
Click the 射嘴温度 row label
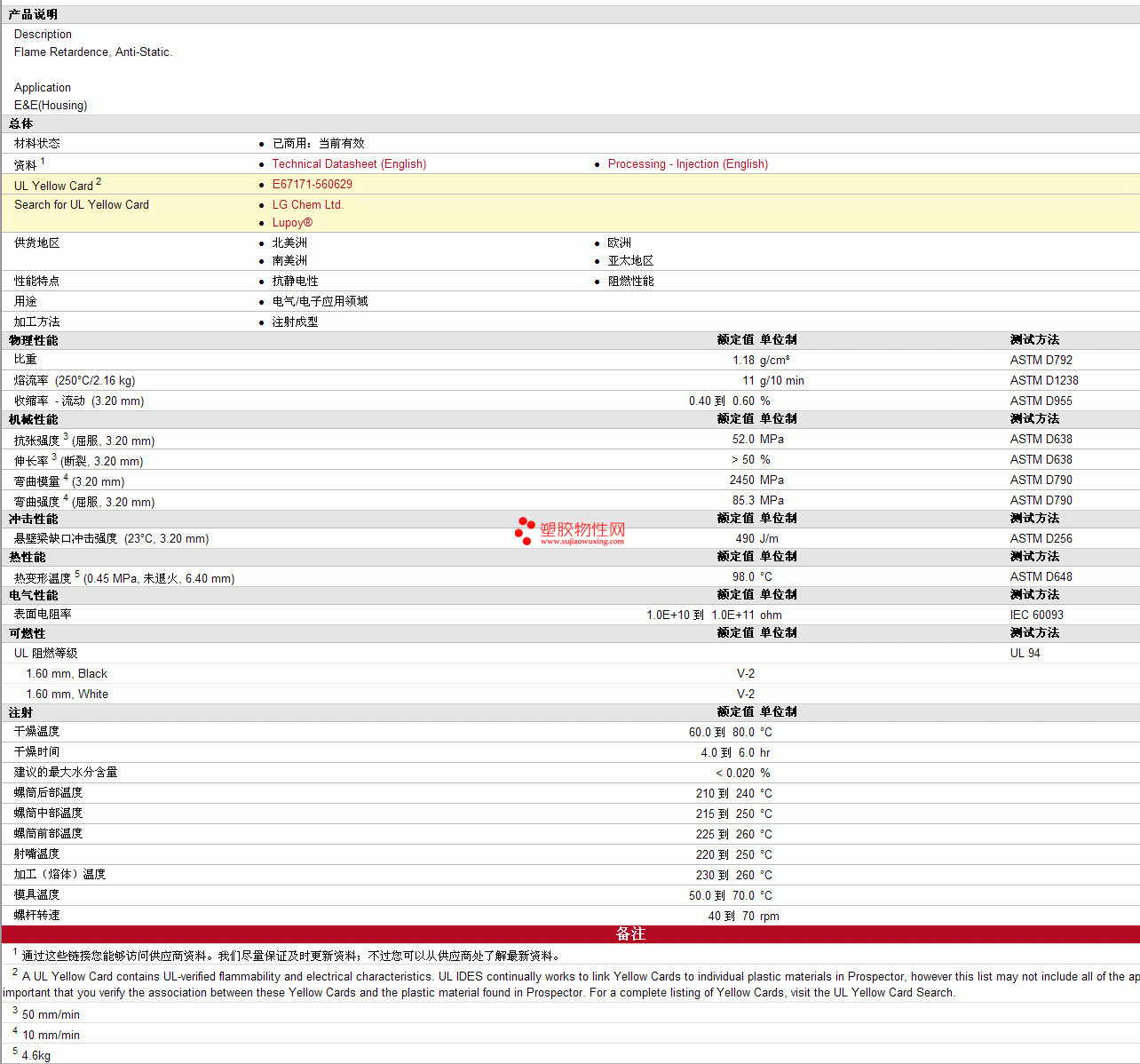[x=36, y=854]
